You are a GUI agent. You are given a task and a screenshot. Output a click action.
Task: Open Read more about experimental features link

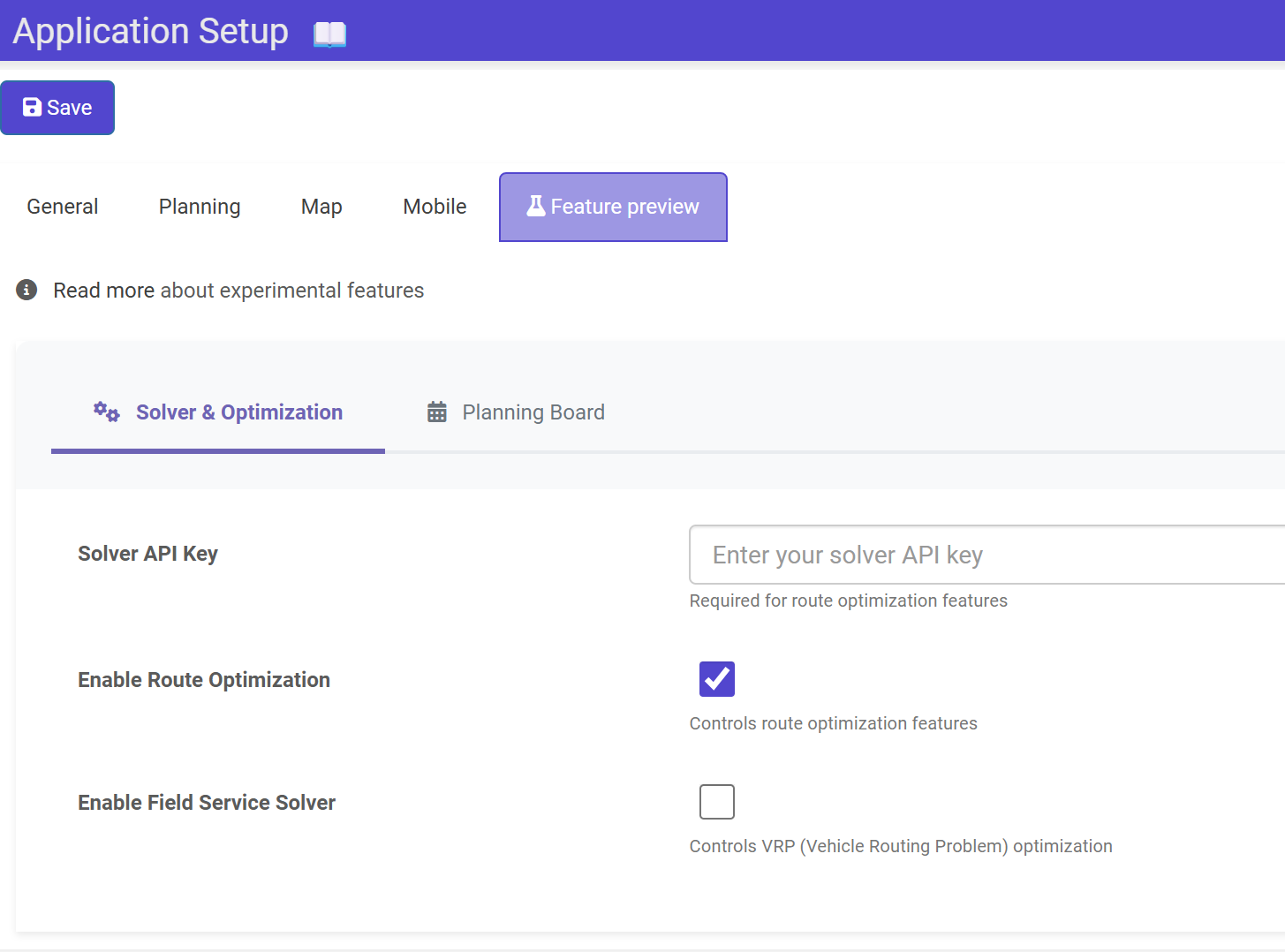tap(238, 291)
